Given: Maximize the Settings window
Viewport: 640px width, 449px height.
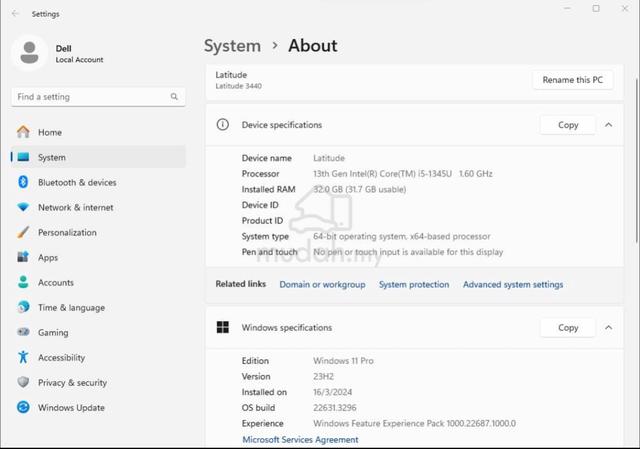Looking at the screenshot, I should click(596, 9).
